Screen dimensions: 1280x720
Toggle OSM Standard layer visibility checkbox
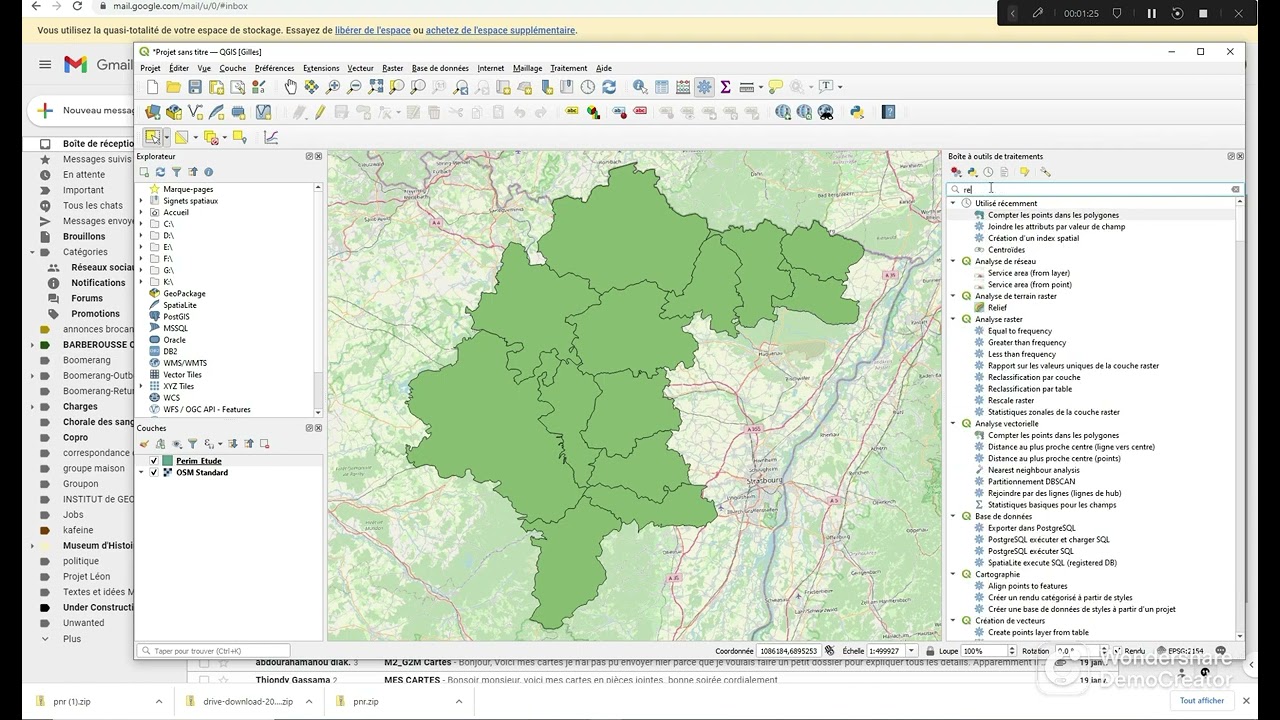click(153, 472)
